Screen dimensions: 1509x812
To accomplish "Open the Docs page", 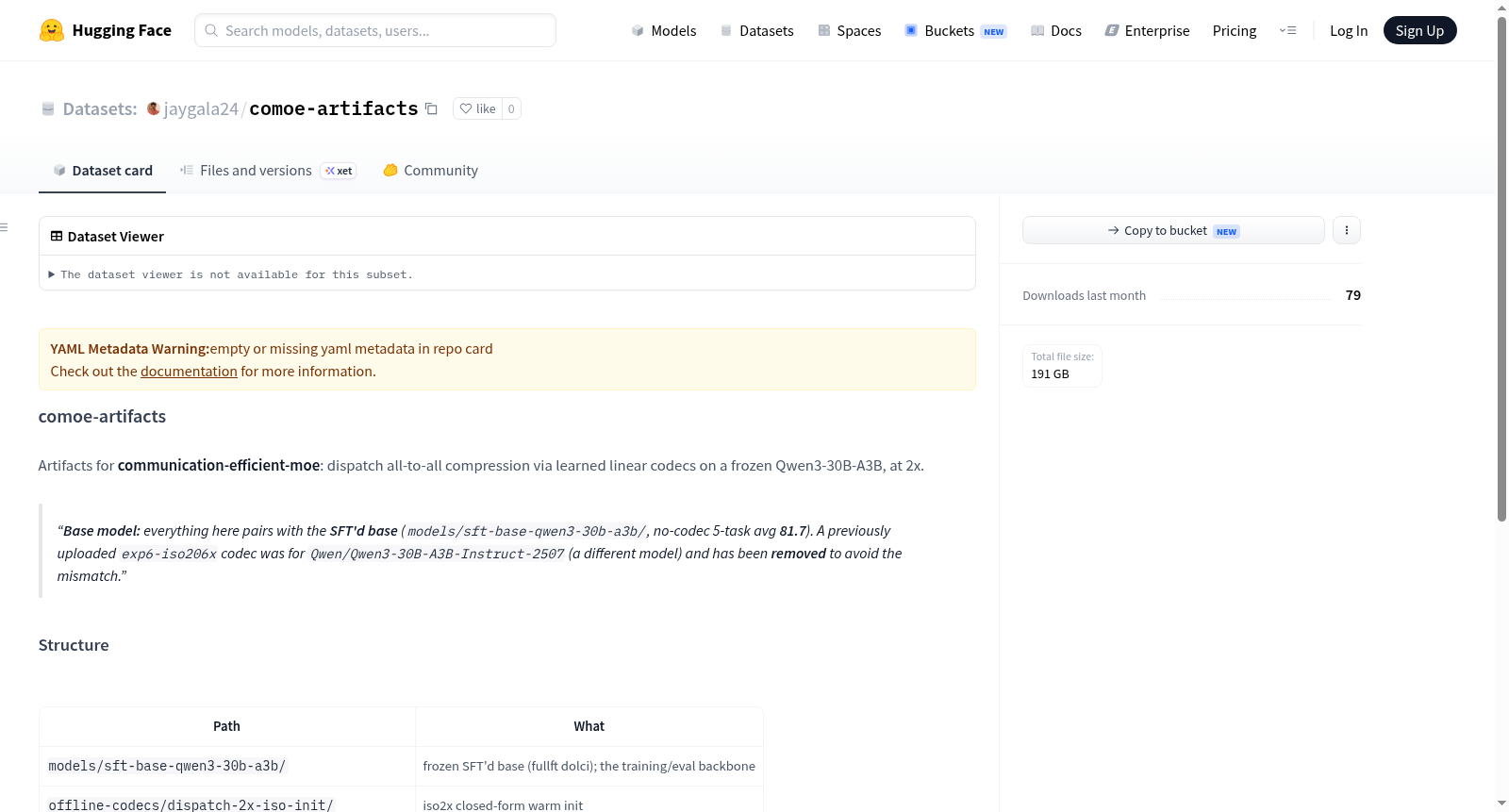I will [1056, 30].
